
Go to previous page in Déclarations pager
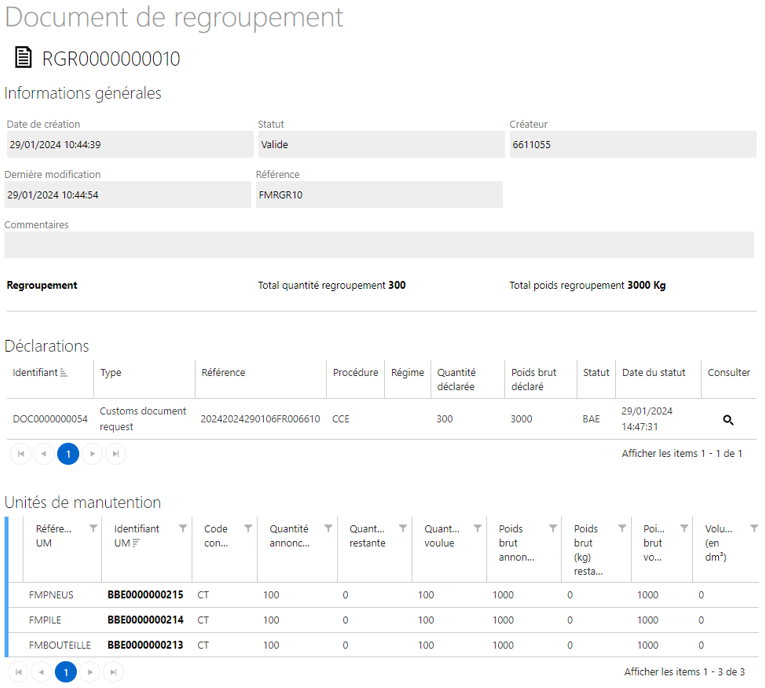pos(44,454)
